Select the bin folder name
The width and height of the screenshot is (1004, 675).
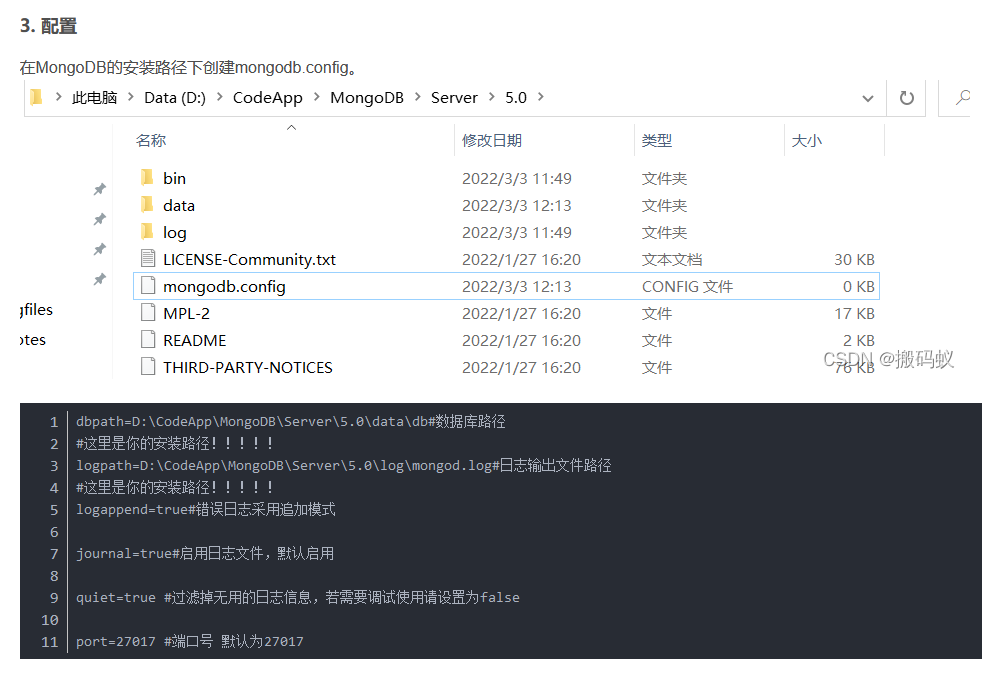coord(174,178)
